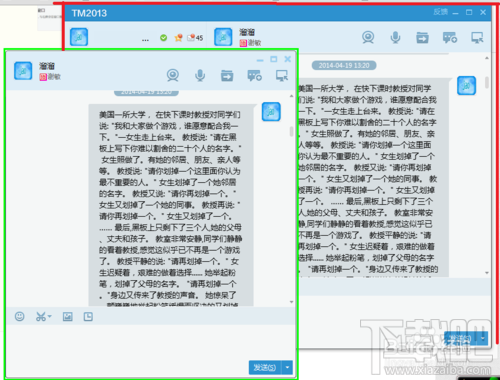Click the contact avatar in front chat header
This screenshot has height=380, width=500.
[x=23, y=71]
